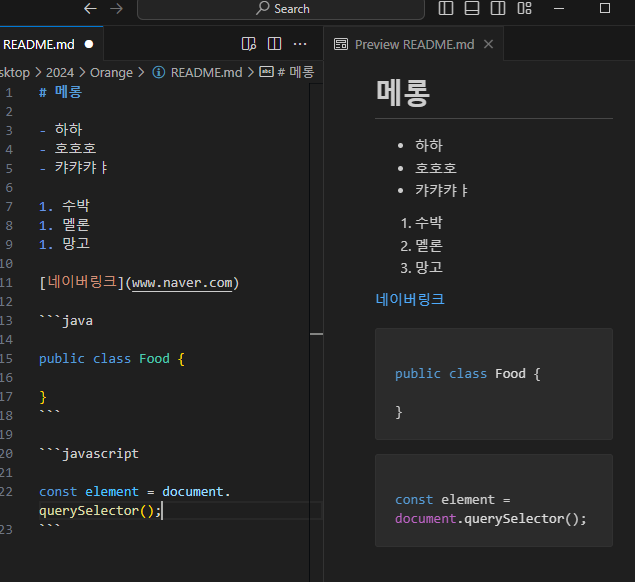Click the www.naver.com URL in the editor
This screenshot has width=635, height=582.
[183, 283]
